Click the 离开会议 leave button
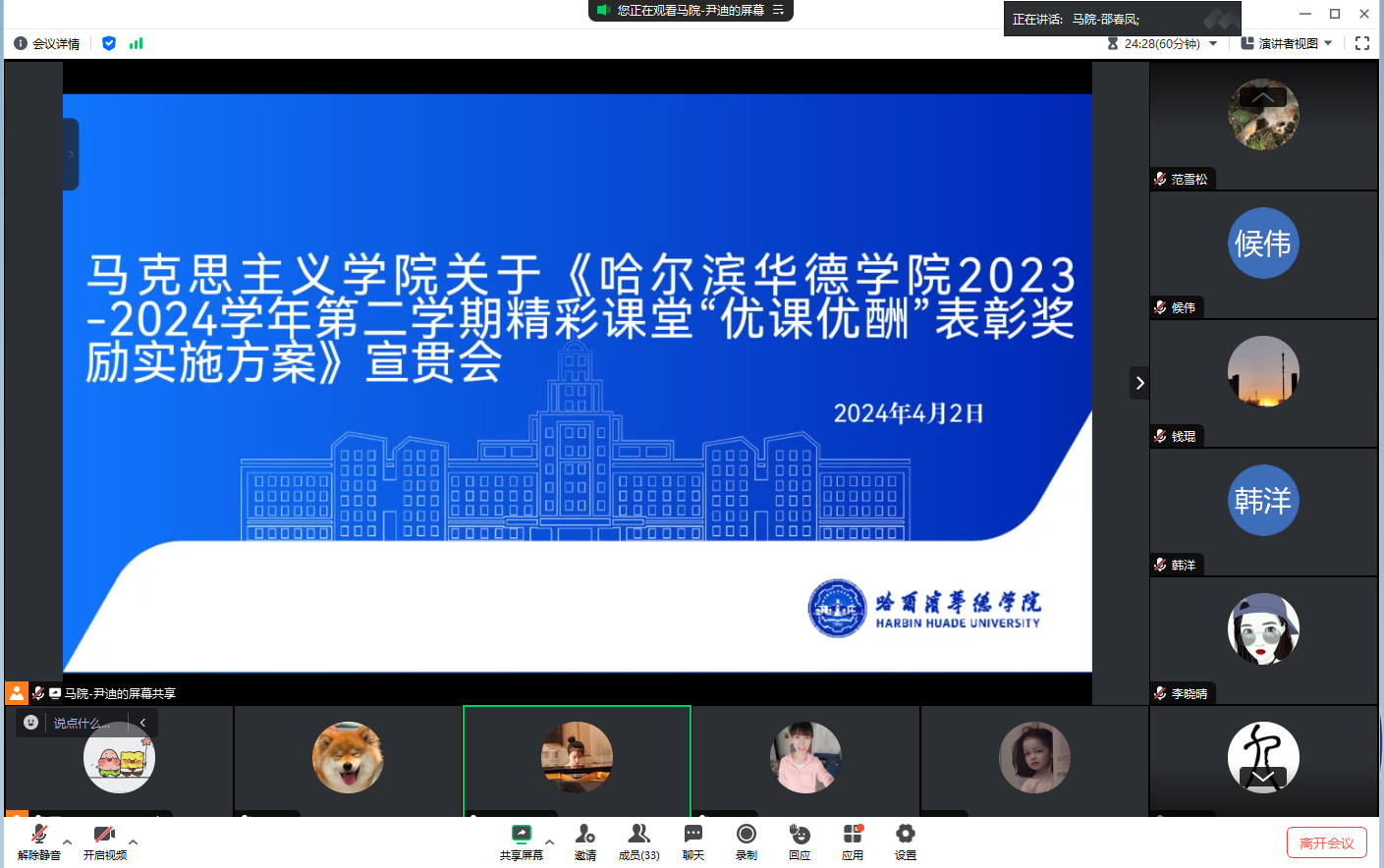 (x=1326, y=842)
